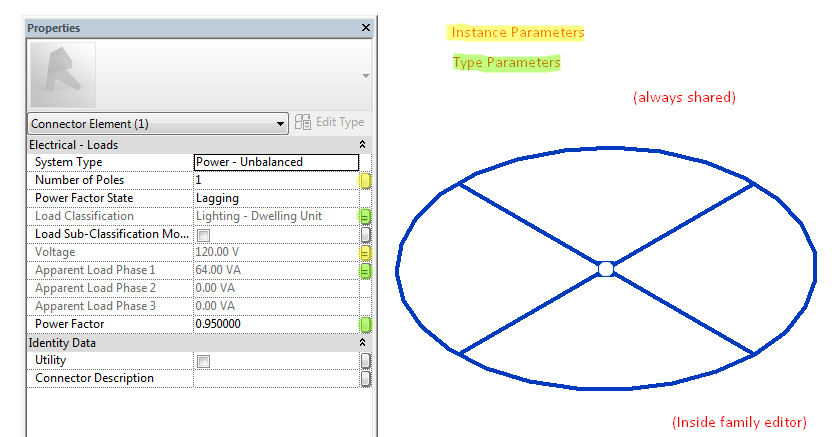Screen dimensions: 834x437
Task: Click associate parameter button for Apparent Load Phase 1
Action: point(365,271)
